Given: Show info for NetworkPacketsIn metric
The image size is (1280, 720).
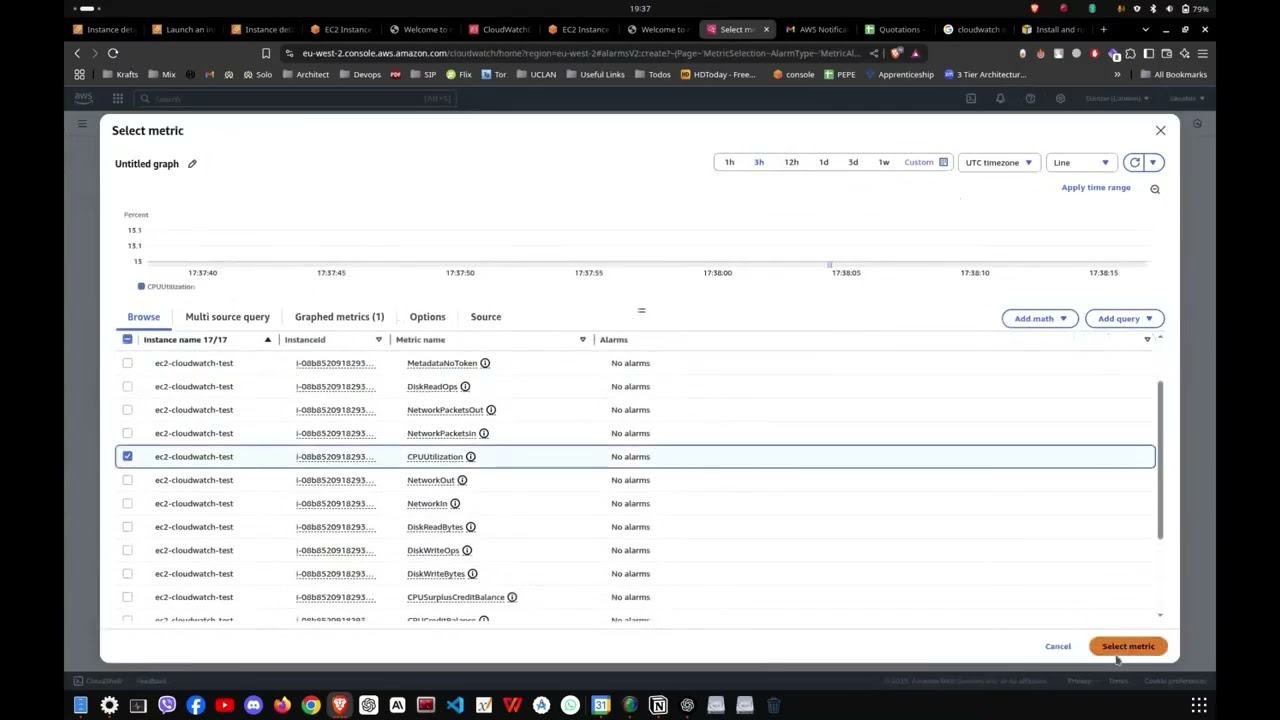Looking at the screenshot, I should click(x=484, y=433).
